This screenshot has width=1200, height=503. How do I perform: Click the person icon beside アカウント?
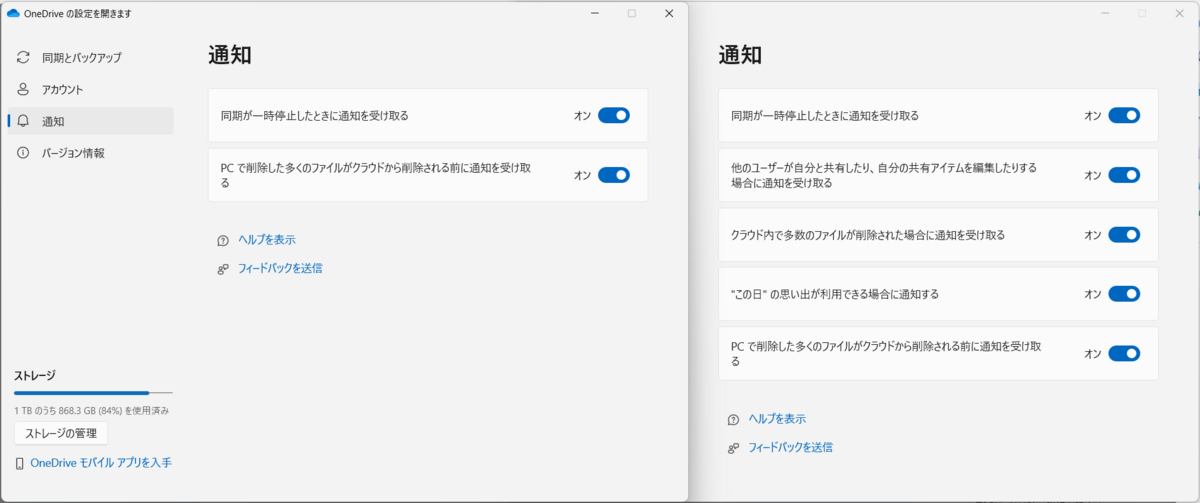coord(23,89)
